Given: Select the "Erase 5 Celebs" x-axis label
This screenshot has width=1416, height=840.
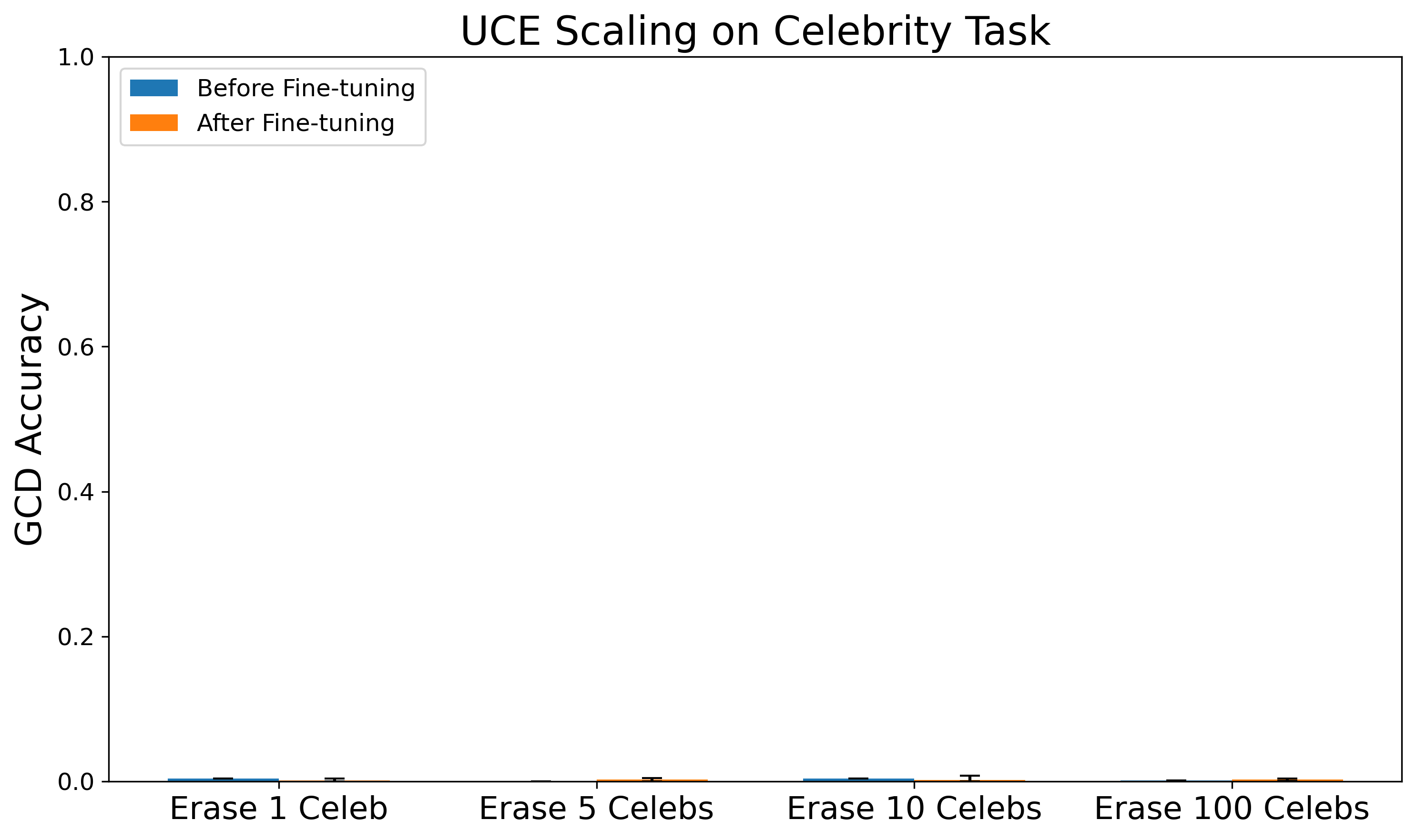Looking at the screenshot, I should coord(596,809).
